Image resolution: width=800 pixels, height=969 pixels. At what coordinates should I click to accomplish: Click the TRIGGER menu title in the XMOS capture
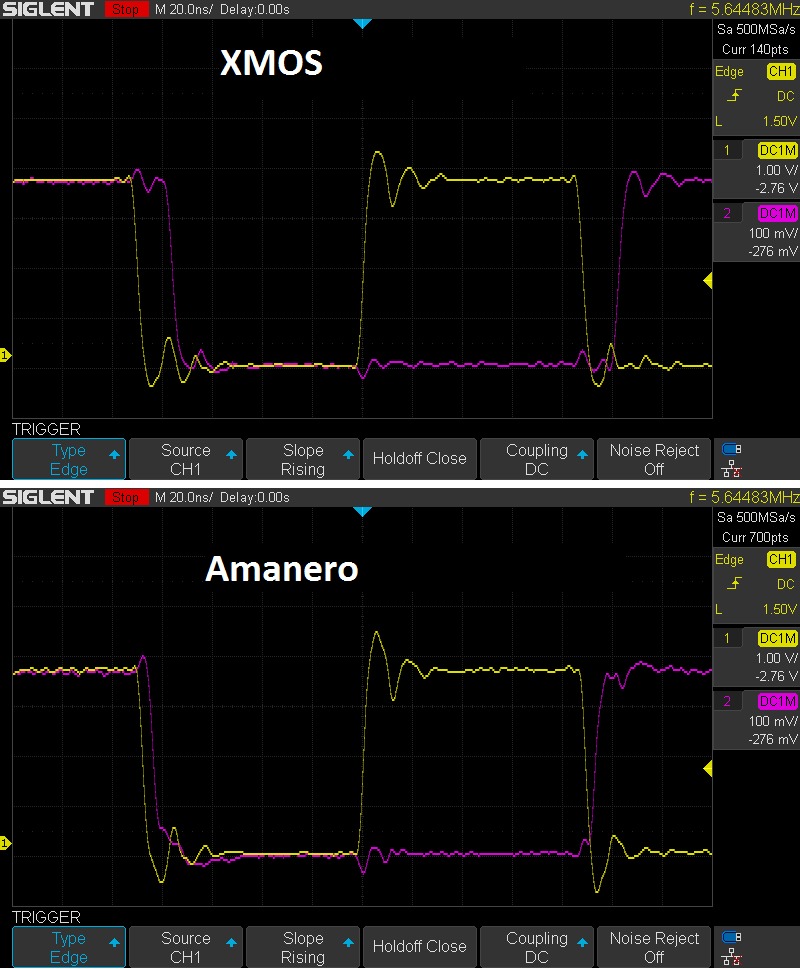(x=46, y=429)
